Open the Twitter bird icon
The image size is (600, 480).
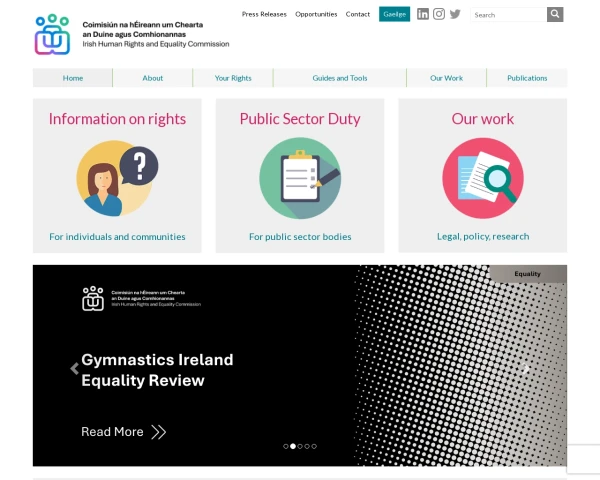[x=455, y=14]
